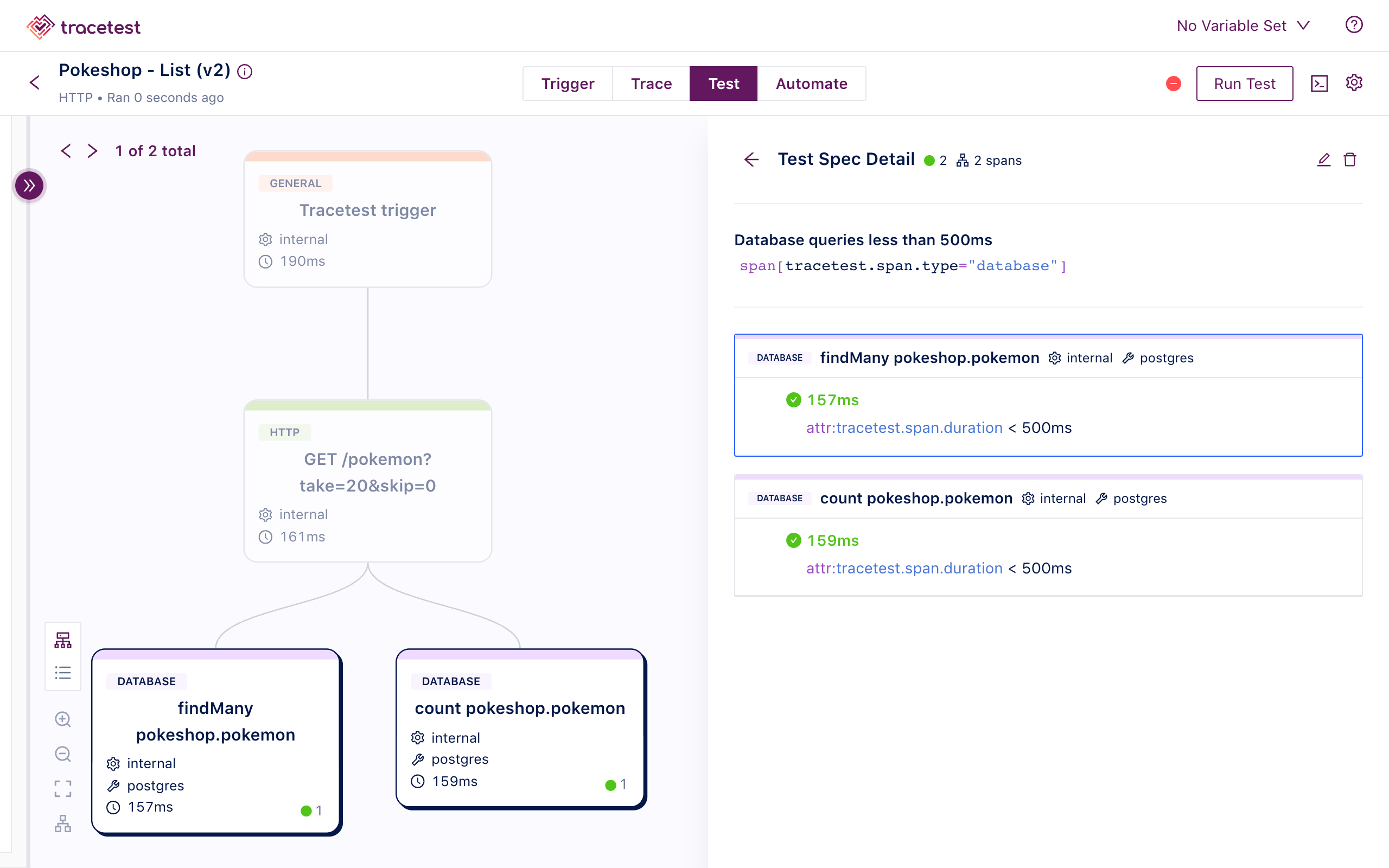The image size is (1389, 868).
Task: Switch to the Automate tab
Action: [811, 84]
